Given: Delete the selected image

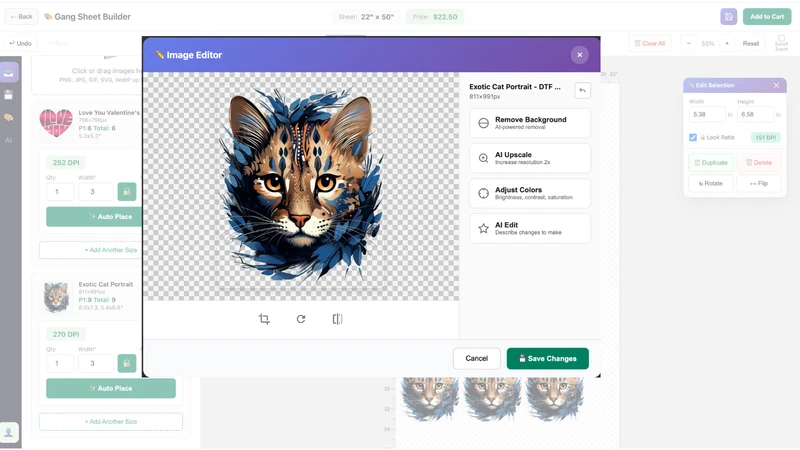Looking at the screenshot, I should coord(759,163).
